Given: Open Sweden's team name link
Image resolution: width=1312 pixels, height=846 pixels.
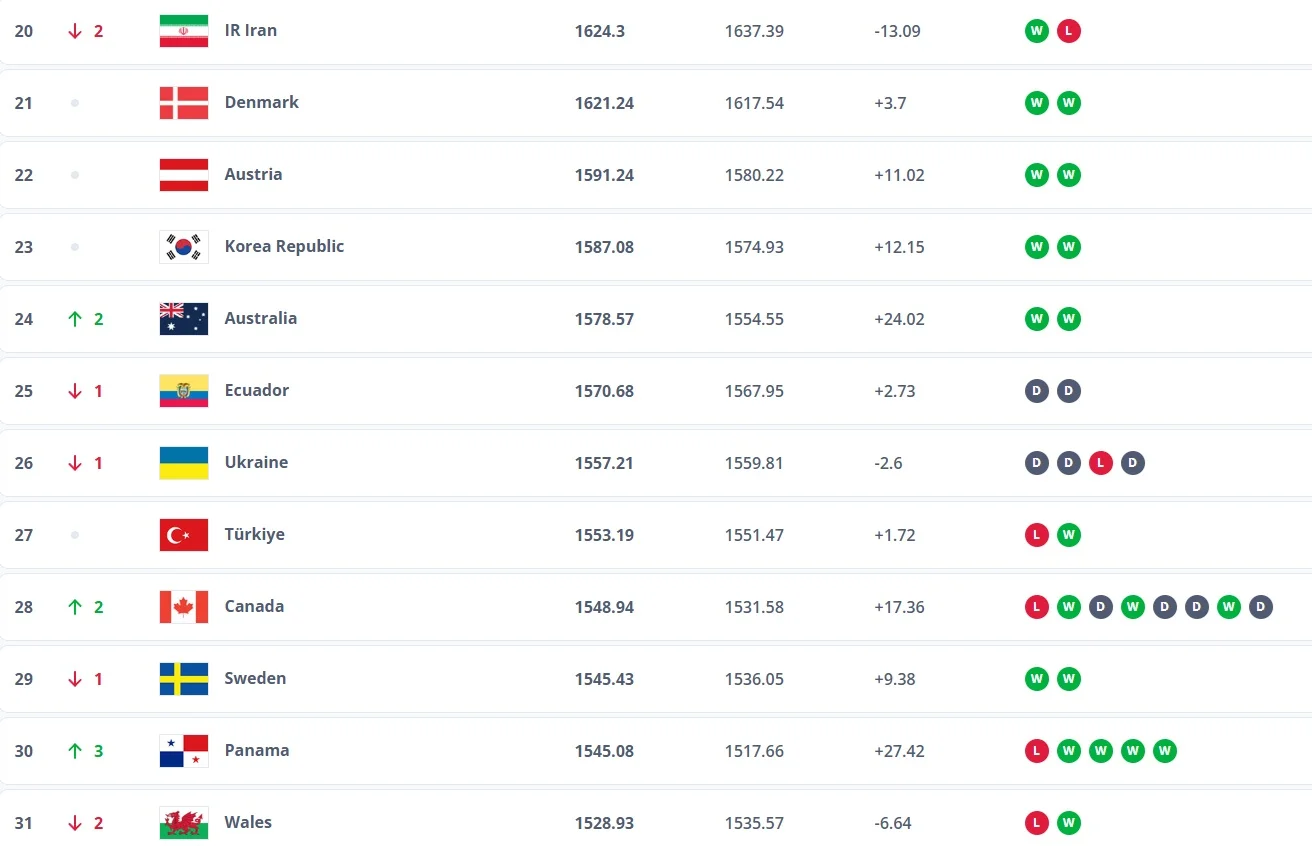Looking at the screenshot, I should point(255,678).
